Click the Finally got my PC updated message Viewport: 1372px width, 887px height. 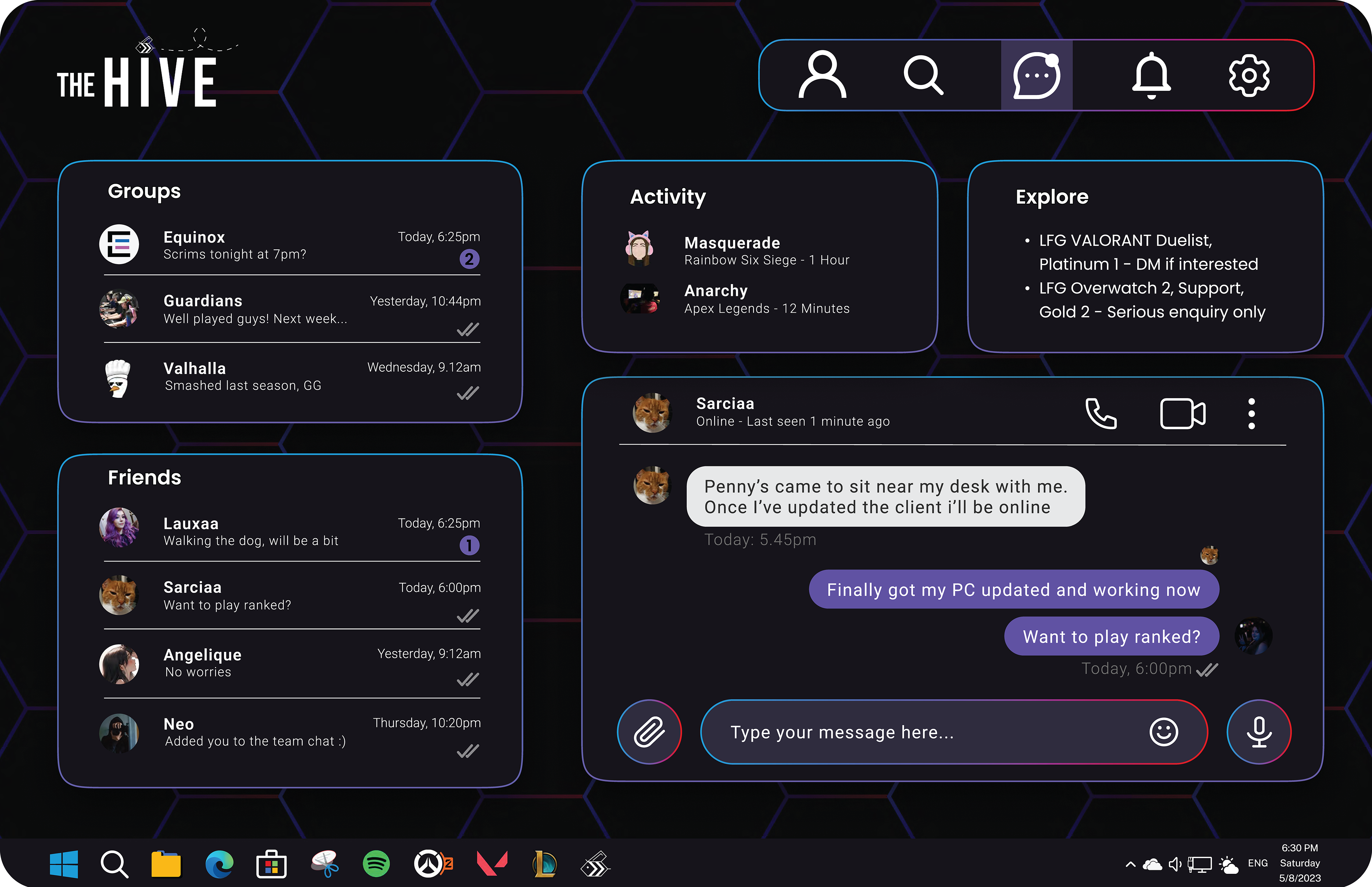1014,589
